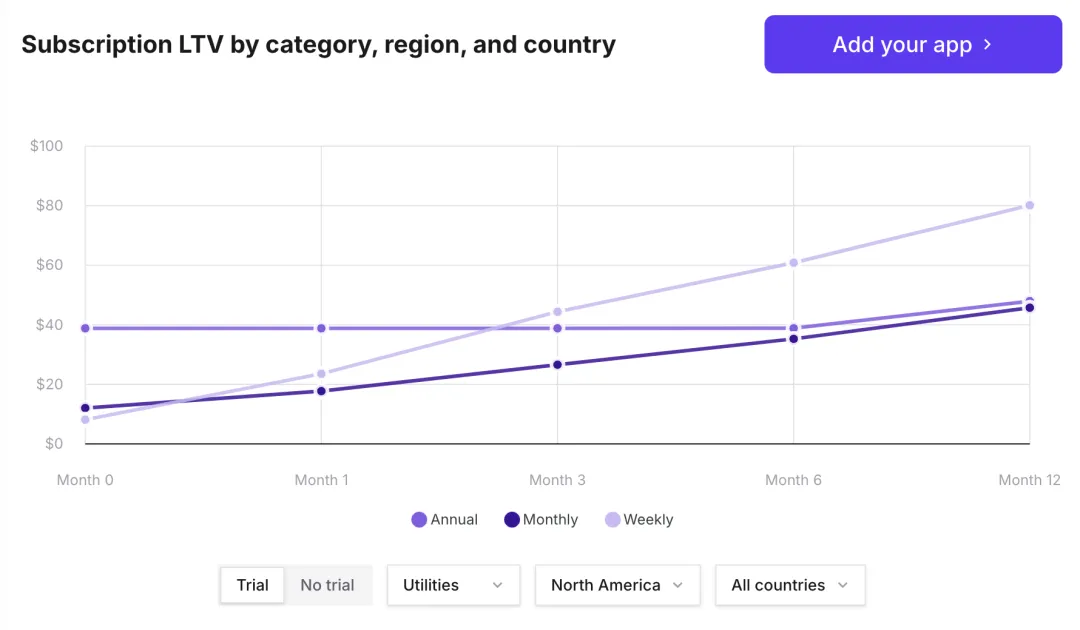
Task: Expand the All countries dropdown
Action: click(x=789, y=585)
